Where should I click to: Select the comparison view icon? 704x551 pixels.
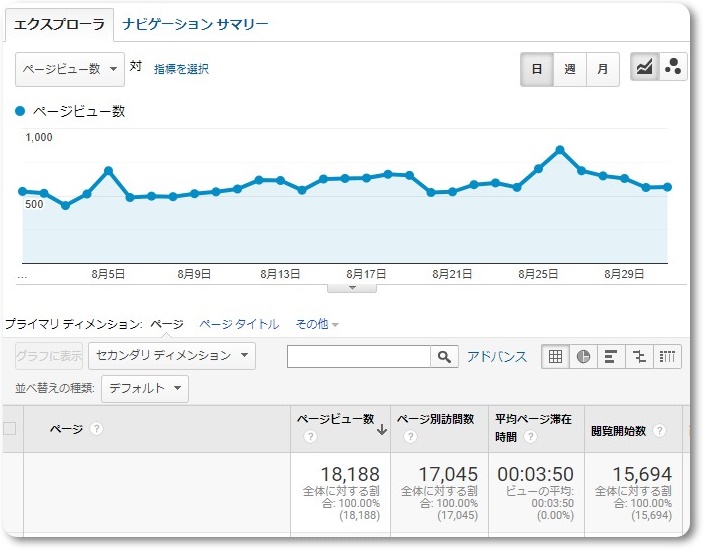[639, 357]
